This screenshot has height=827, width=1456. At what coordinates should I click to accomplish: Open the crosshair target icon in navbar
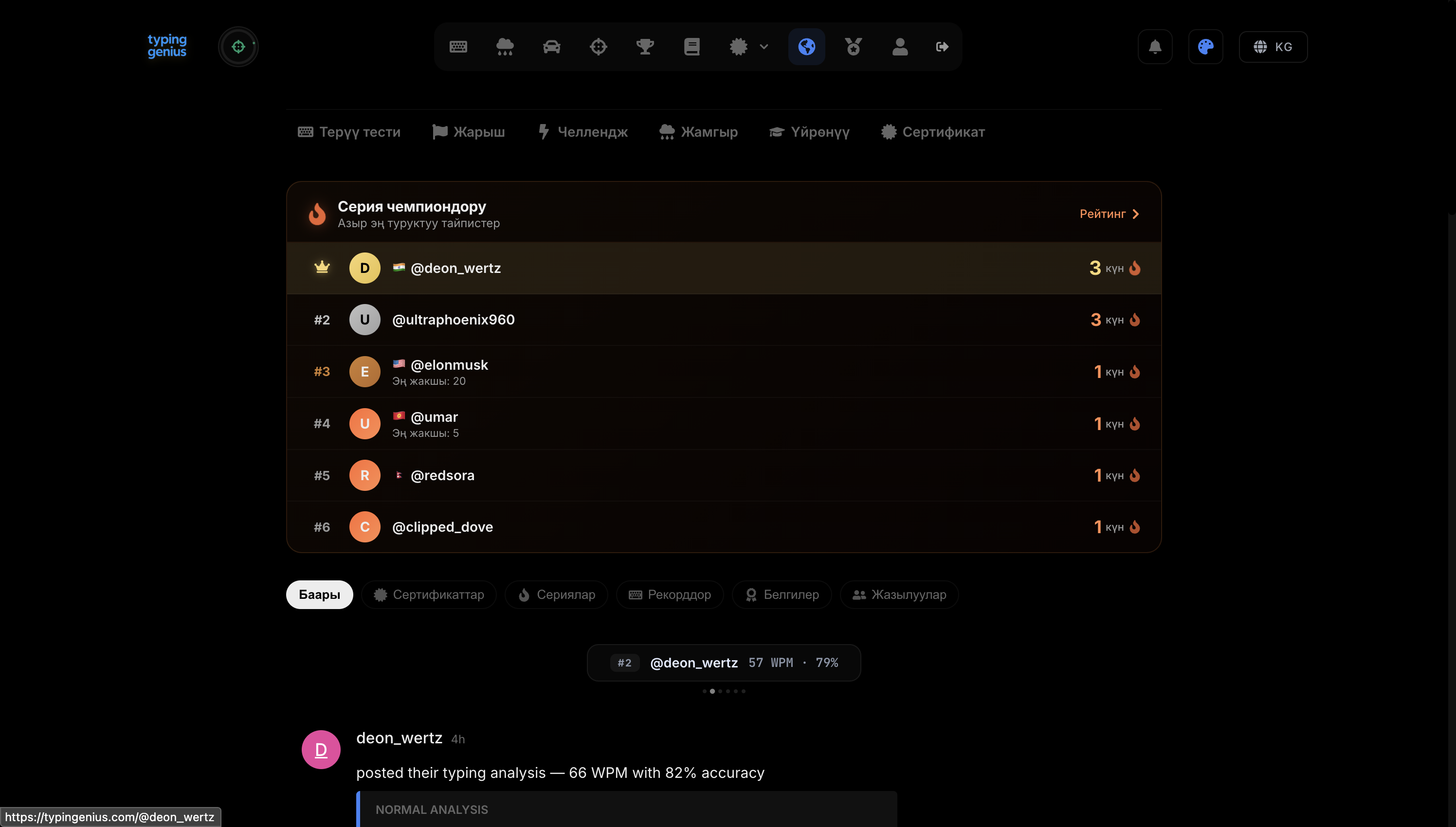click(x=598, y=47)
